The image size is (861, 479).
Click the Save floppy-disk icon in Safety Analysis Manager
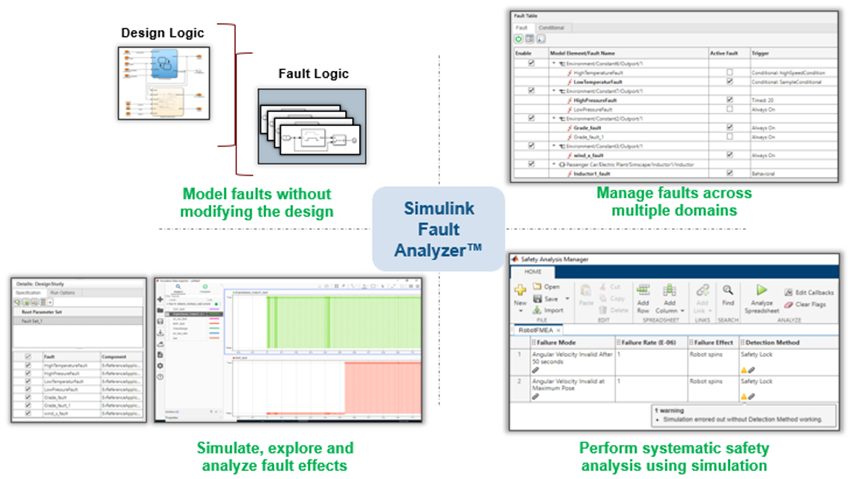pyautogui.click(x=538, y=299)
